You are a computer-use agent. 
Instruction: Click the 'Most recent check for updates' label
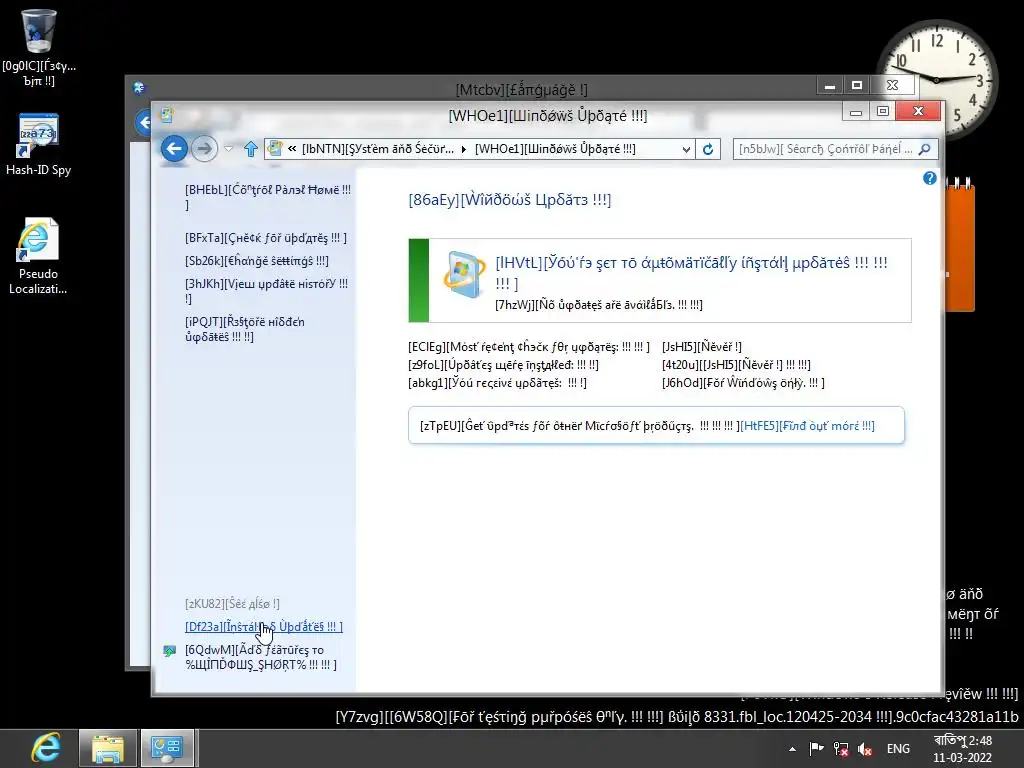529,347
